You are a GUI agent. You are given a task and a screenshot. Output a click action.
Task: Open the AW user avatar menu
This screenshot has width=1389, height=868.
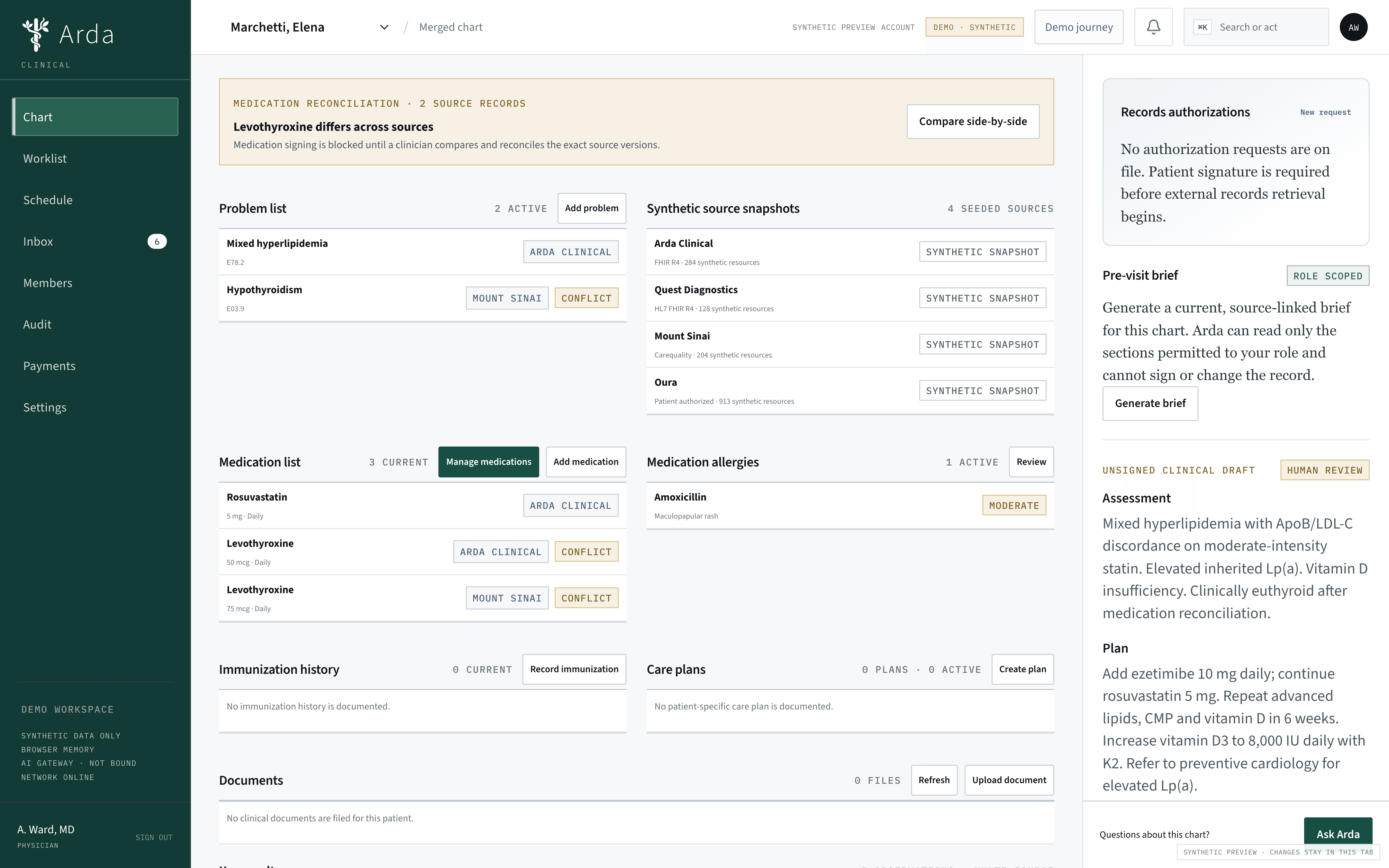1353,27
